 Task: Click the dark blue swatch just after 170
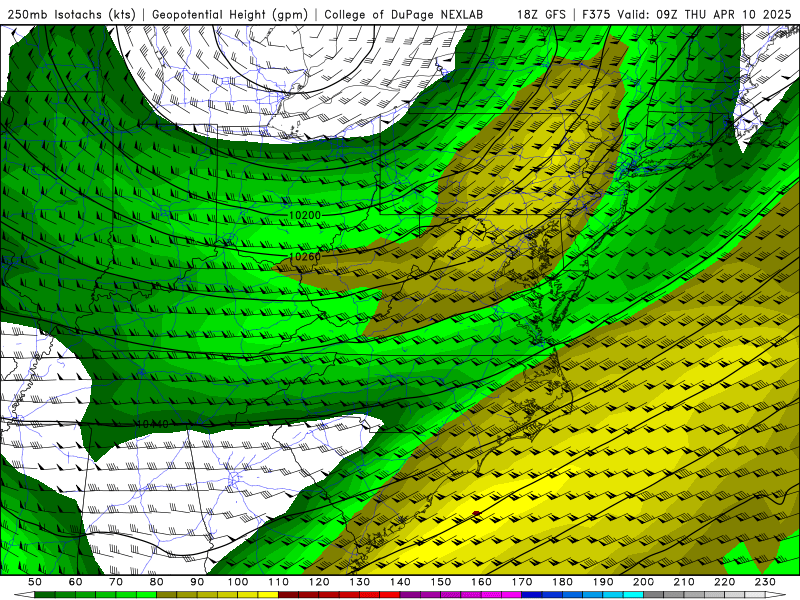click(x=532, y=595)
